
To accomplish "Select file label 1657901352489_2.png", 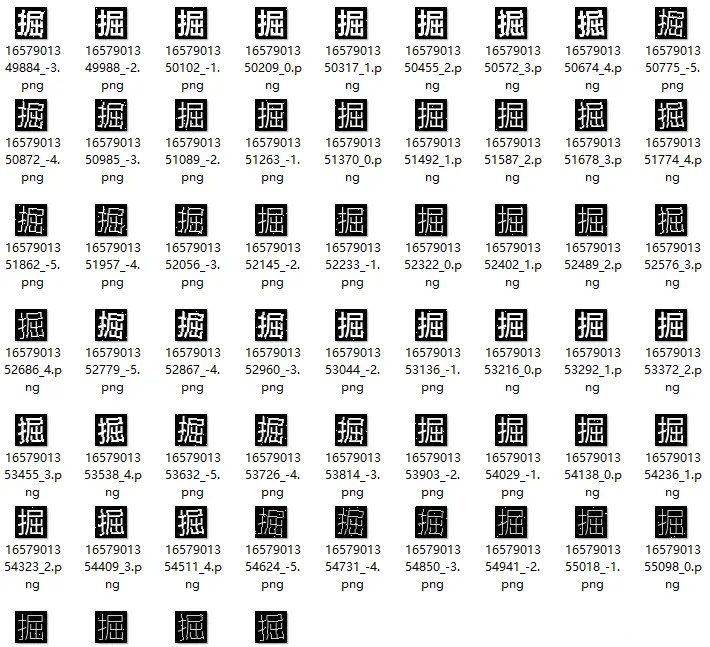I will click(x=593, y=265).
